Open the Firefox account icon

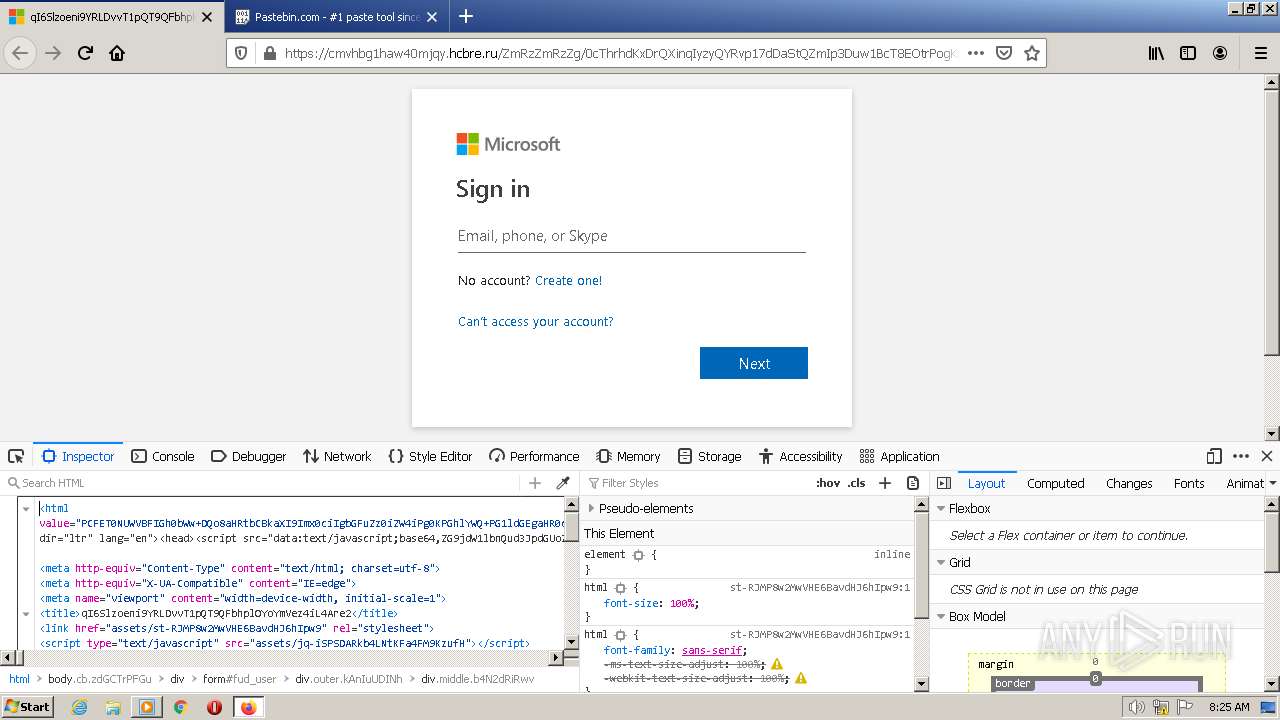[1220, 53]
